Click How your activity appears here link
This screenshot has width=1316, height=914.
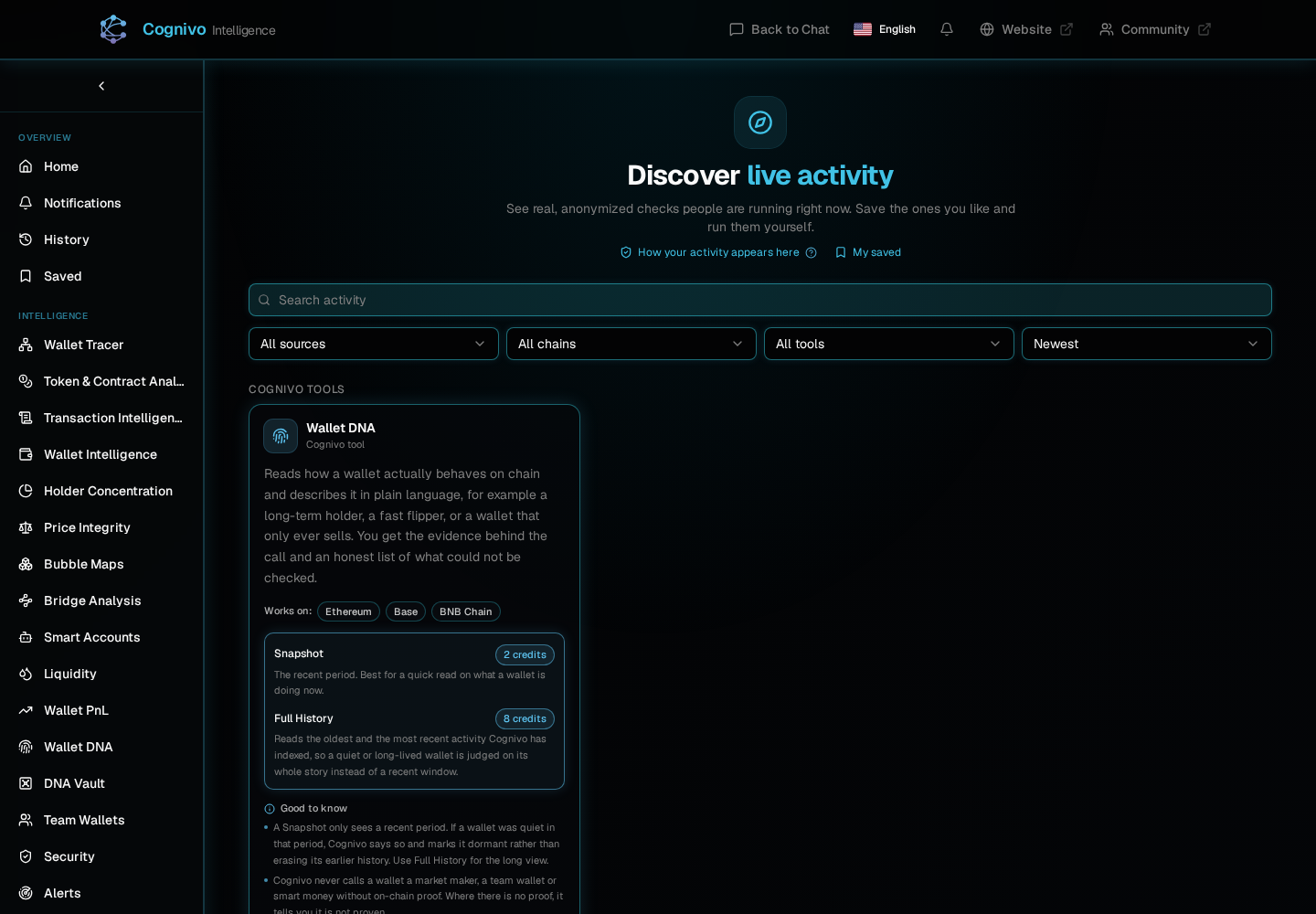pyautogui.click(x=718, y=252)
